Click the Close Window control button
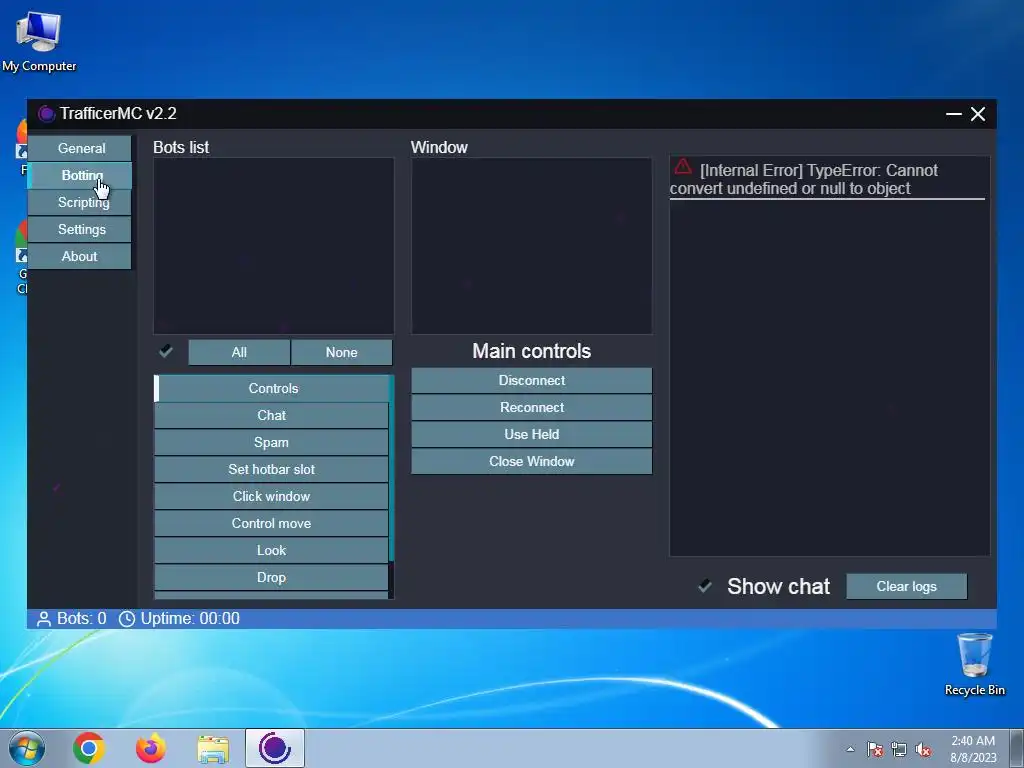The width and height of the screenshot is (1024, 768). (x=532, y=462)
